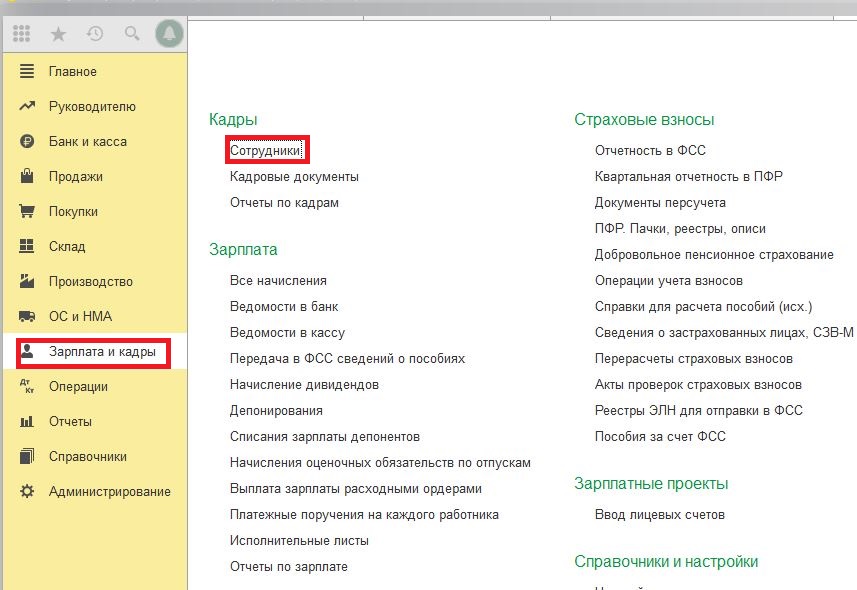Open Справки для расчета пособий (исх.)
Viewport: 857px width, 590px height.
(704, 307)
